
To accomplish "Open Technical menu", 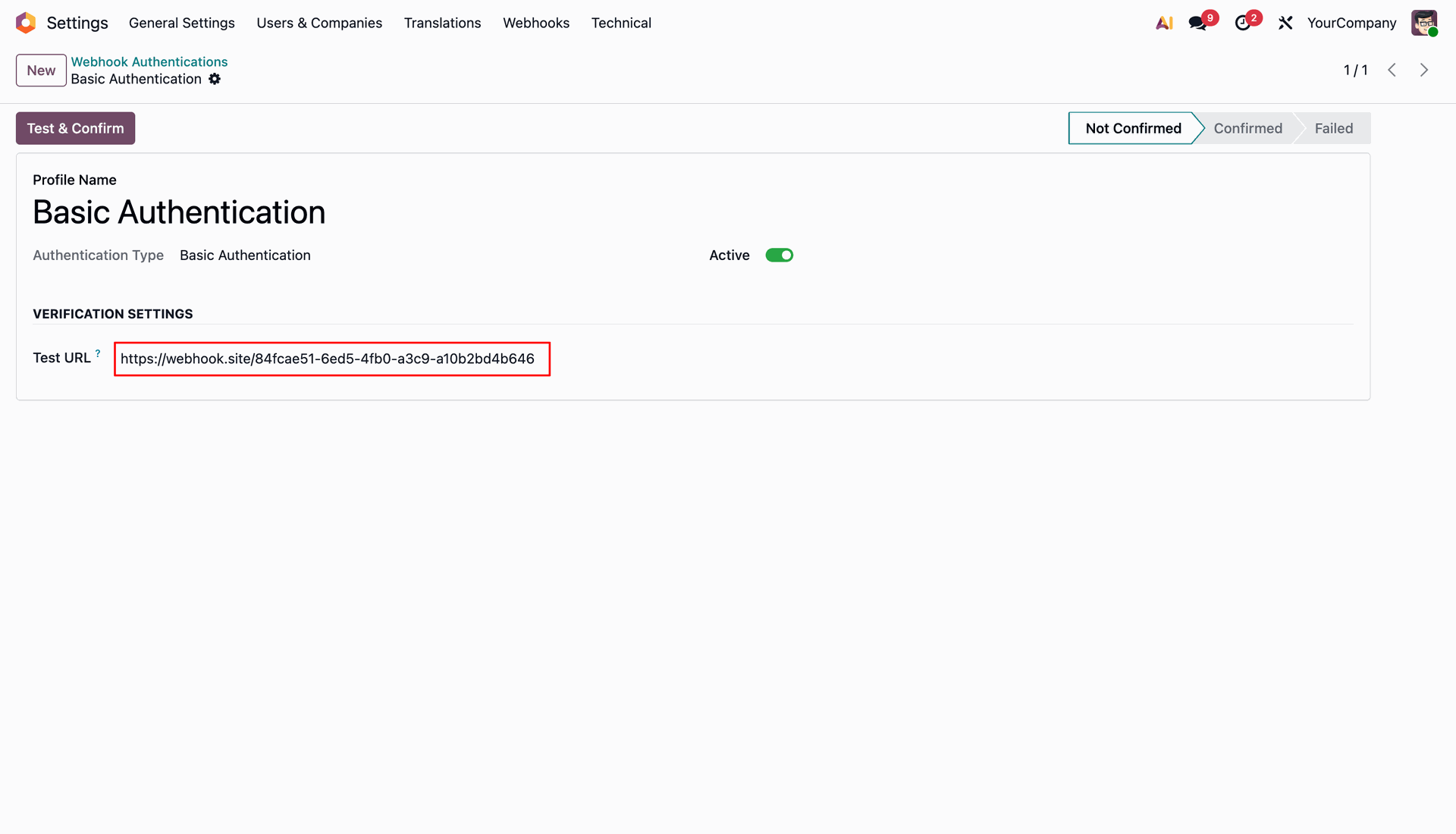I will 621,23.
